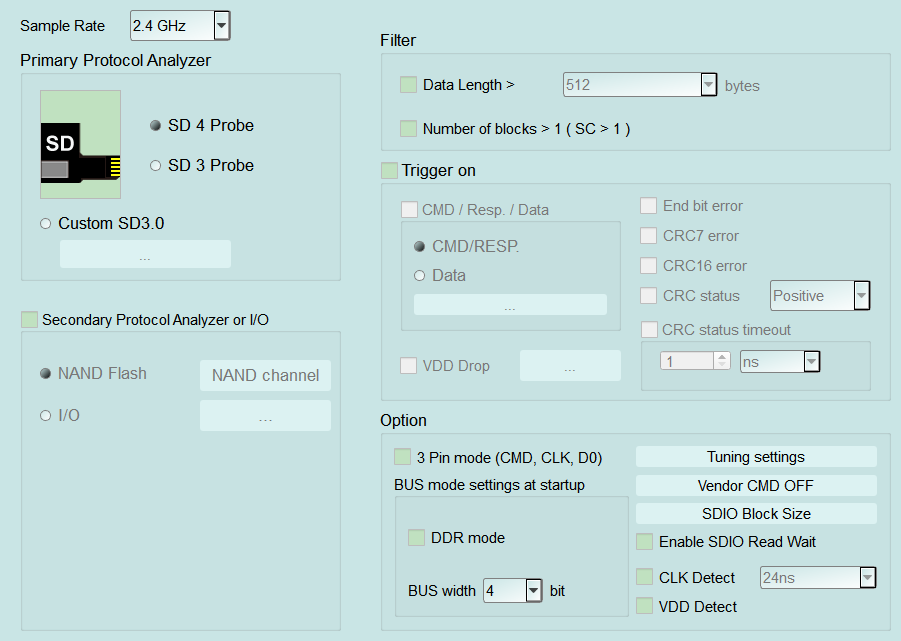The image size is (901, 641).
Task: Click the CRC timeout value field
Action: coord(687,361)
